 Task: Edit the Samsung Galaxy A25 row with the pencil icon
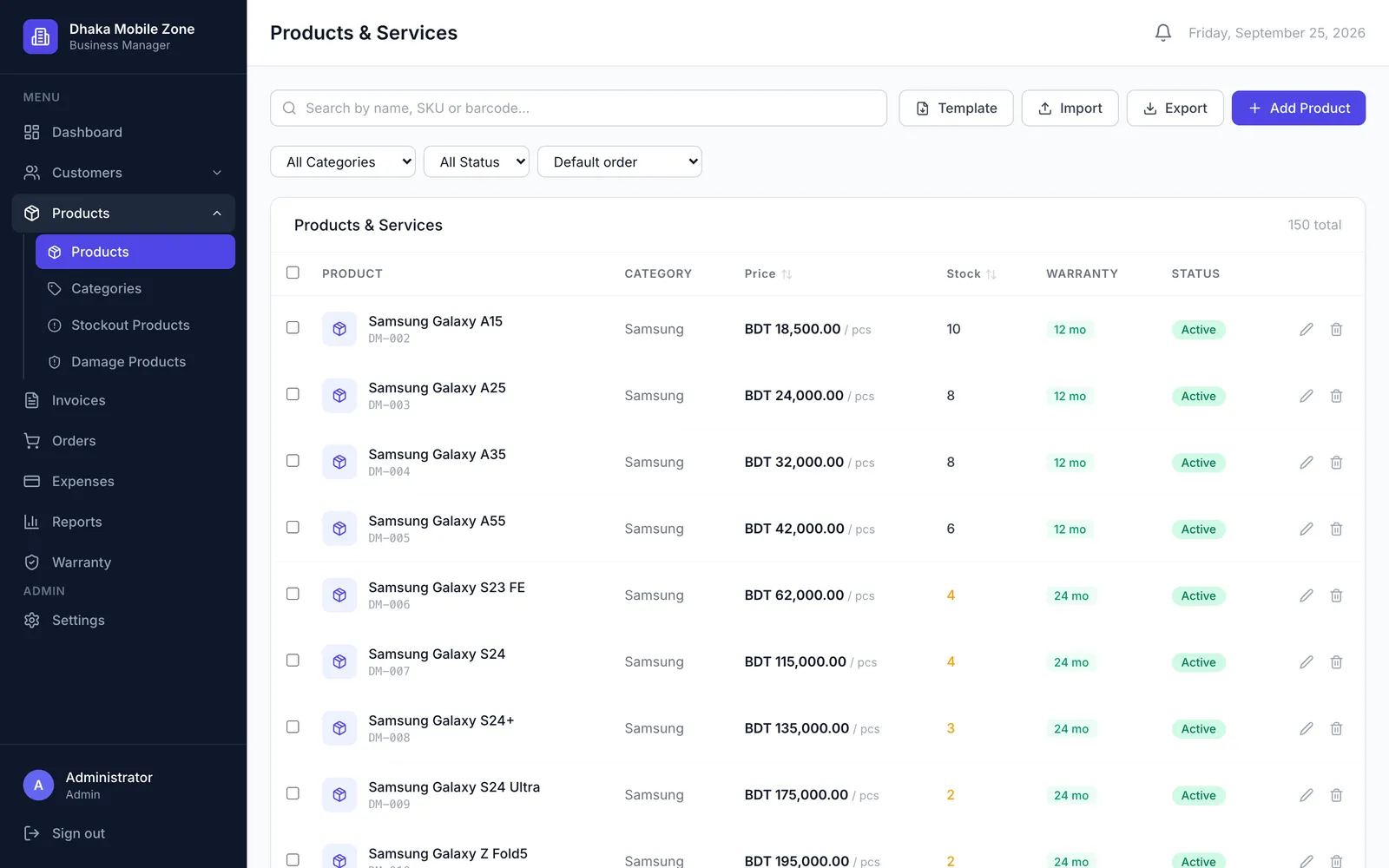(x=1307, y=396)
